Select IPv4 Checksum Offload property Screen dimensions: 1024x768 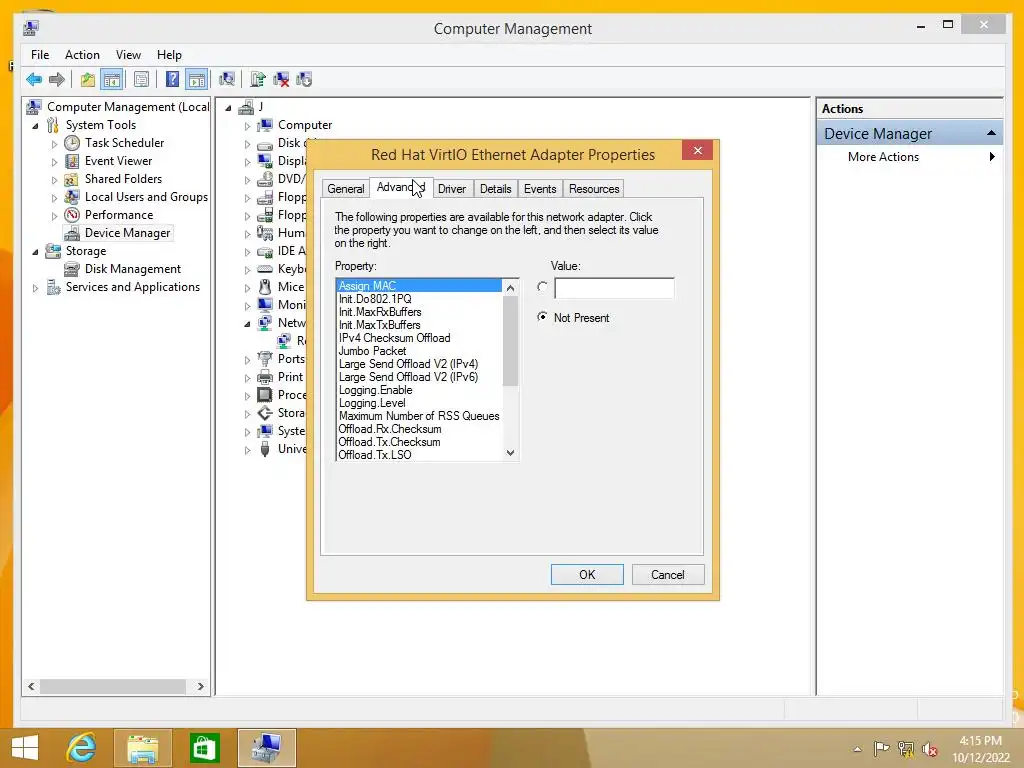coord(394,338)
